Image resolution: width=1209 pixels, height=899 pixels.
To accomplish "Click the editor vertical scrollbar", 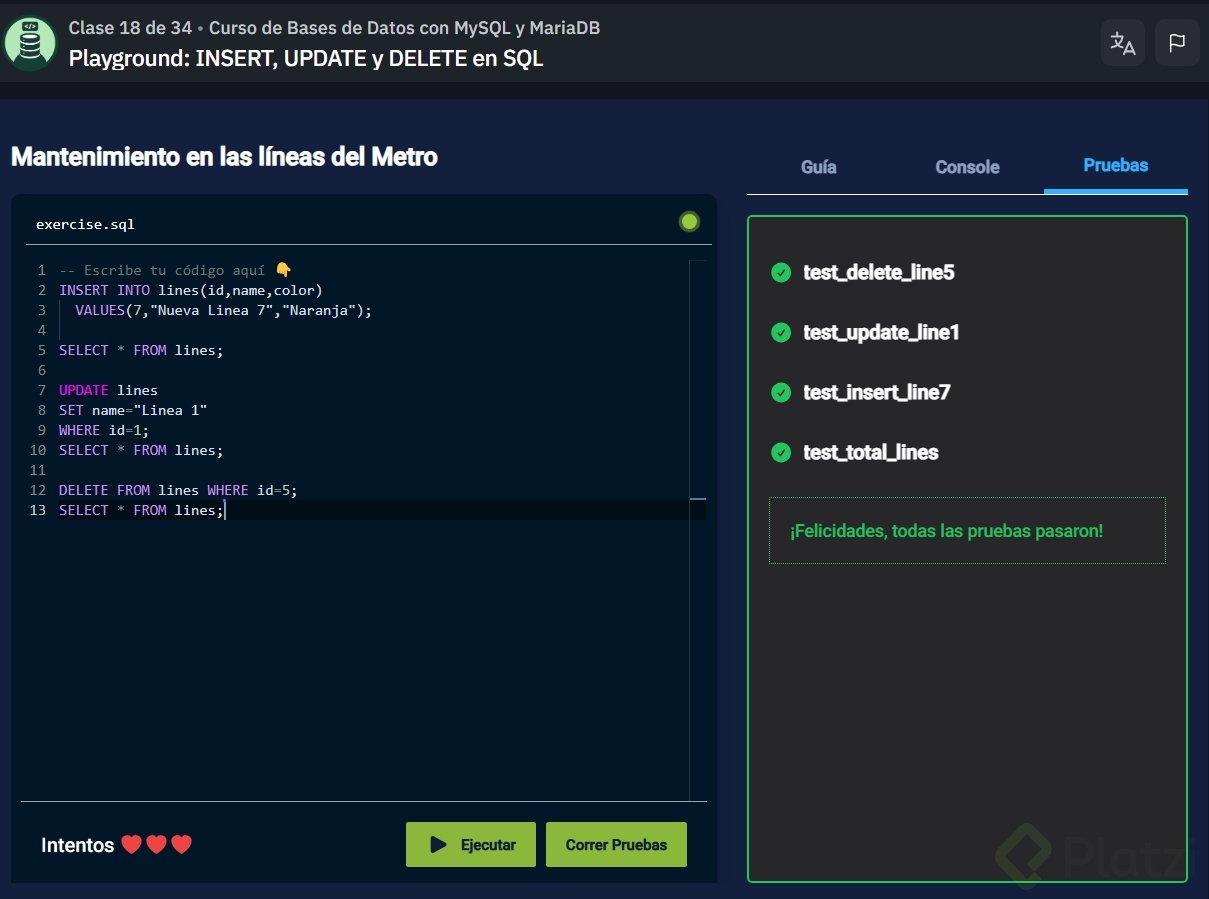I will click(x=698, y=530).
